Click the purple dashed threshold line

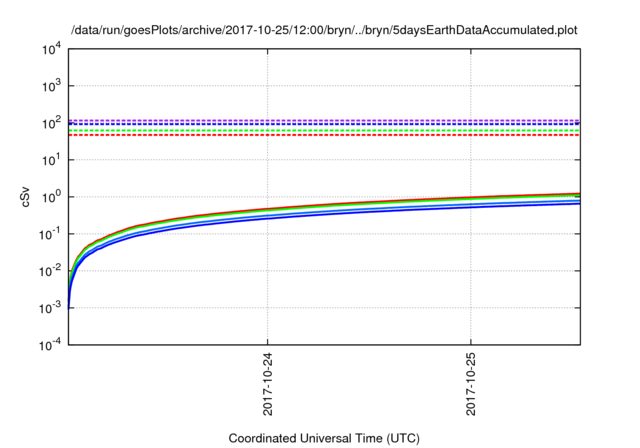pyautogui.click(x=324, y=120)
